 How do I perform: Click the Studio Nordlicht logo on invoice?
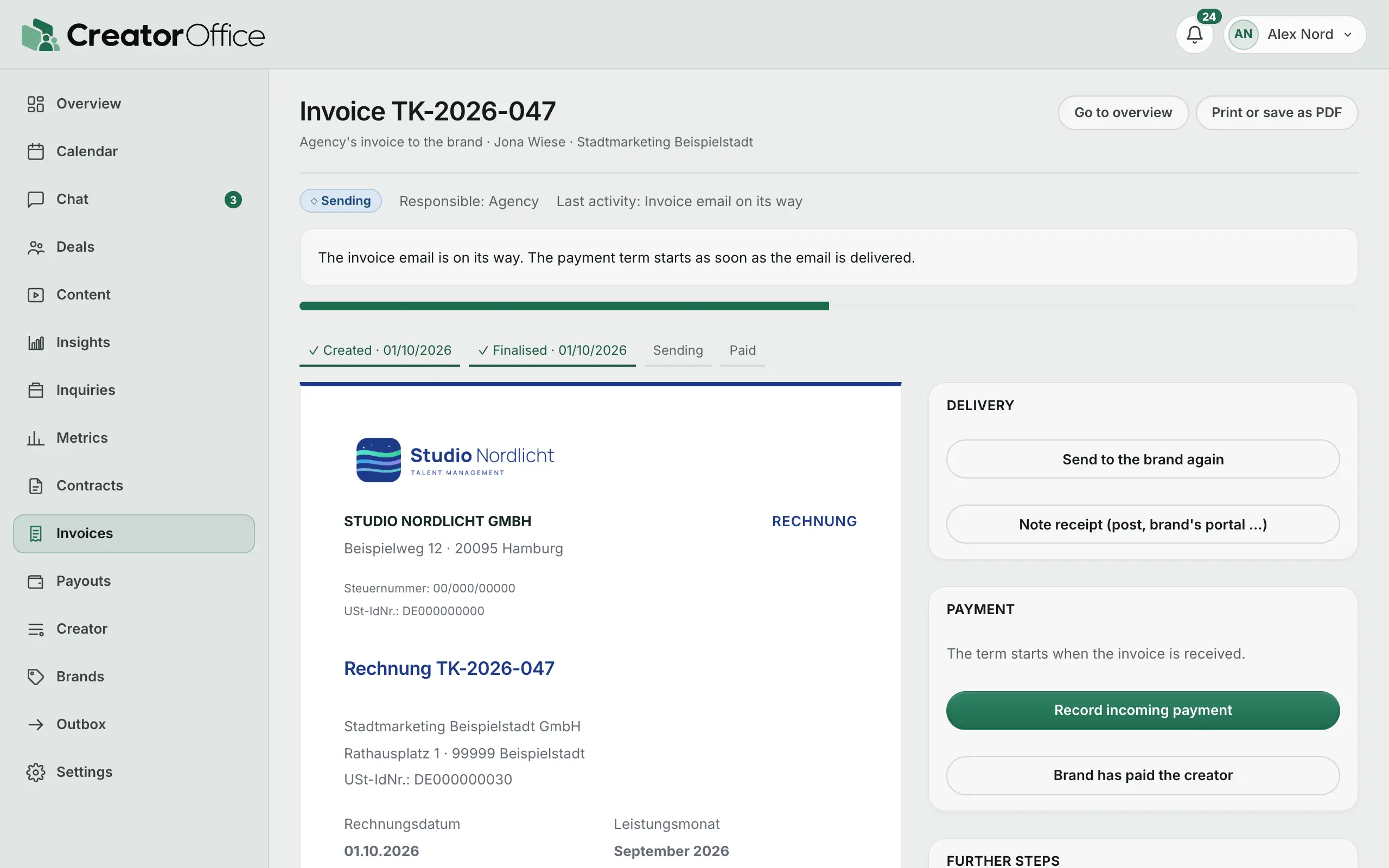click(x=455, y=460)
